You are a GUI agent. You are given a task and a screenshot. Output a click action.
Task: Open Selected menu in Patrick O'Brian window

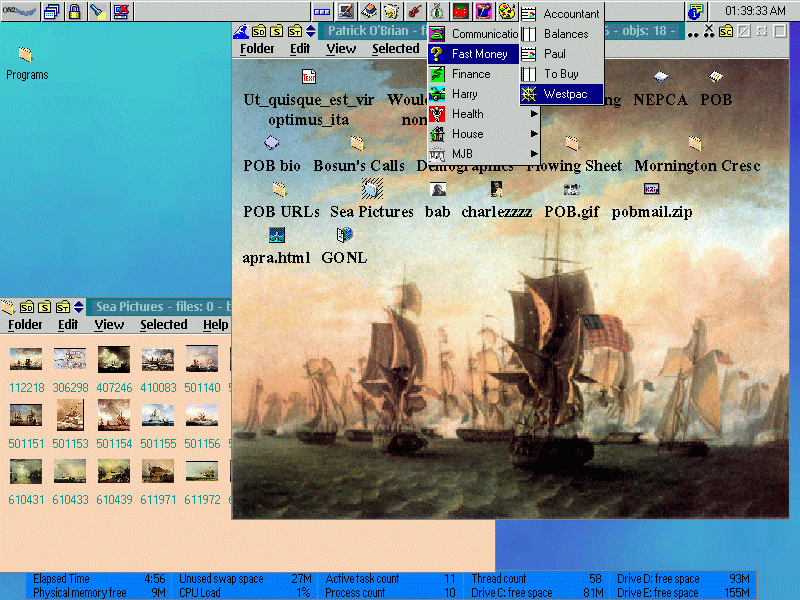pyautogui.click(x=395, y=48)
